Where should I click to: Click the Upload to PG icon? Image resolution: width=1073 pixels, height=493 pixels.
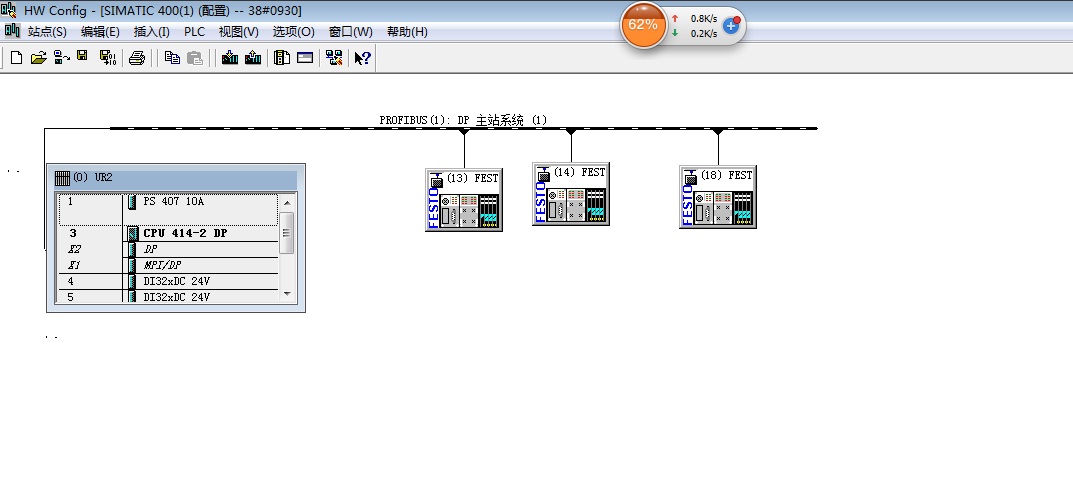[x=253, y=58]
